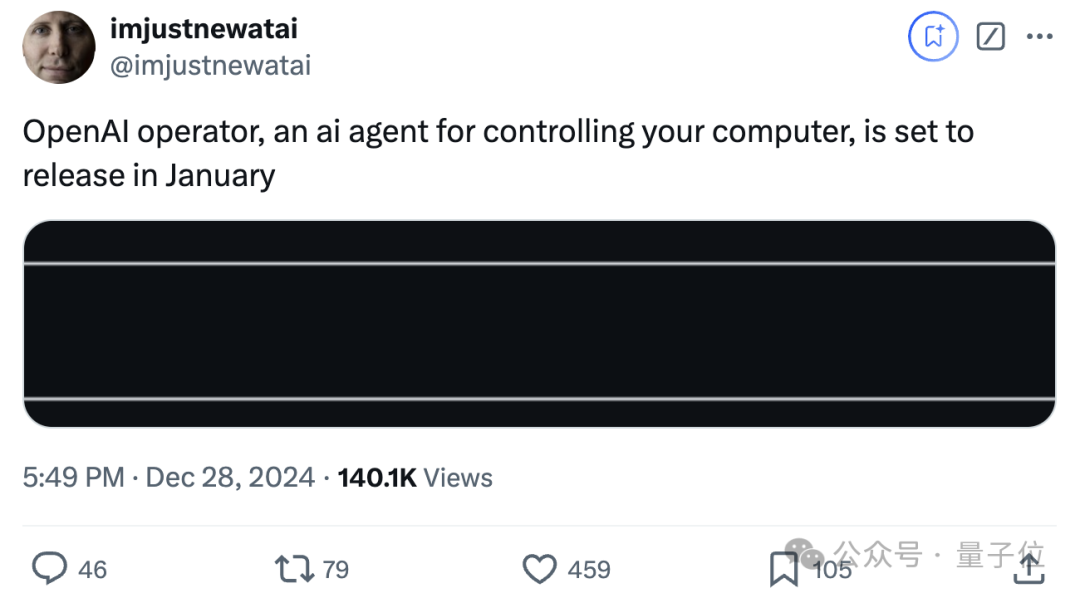The height and width of the screenshot is (598, 1080).
Task: Click the like count 459
Action: click(x=589, y=570)
